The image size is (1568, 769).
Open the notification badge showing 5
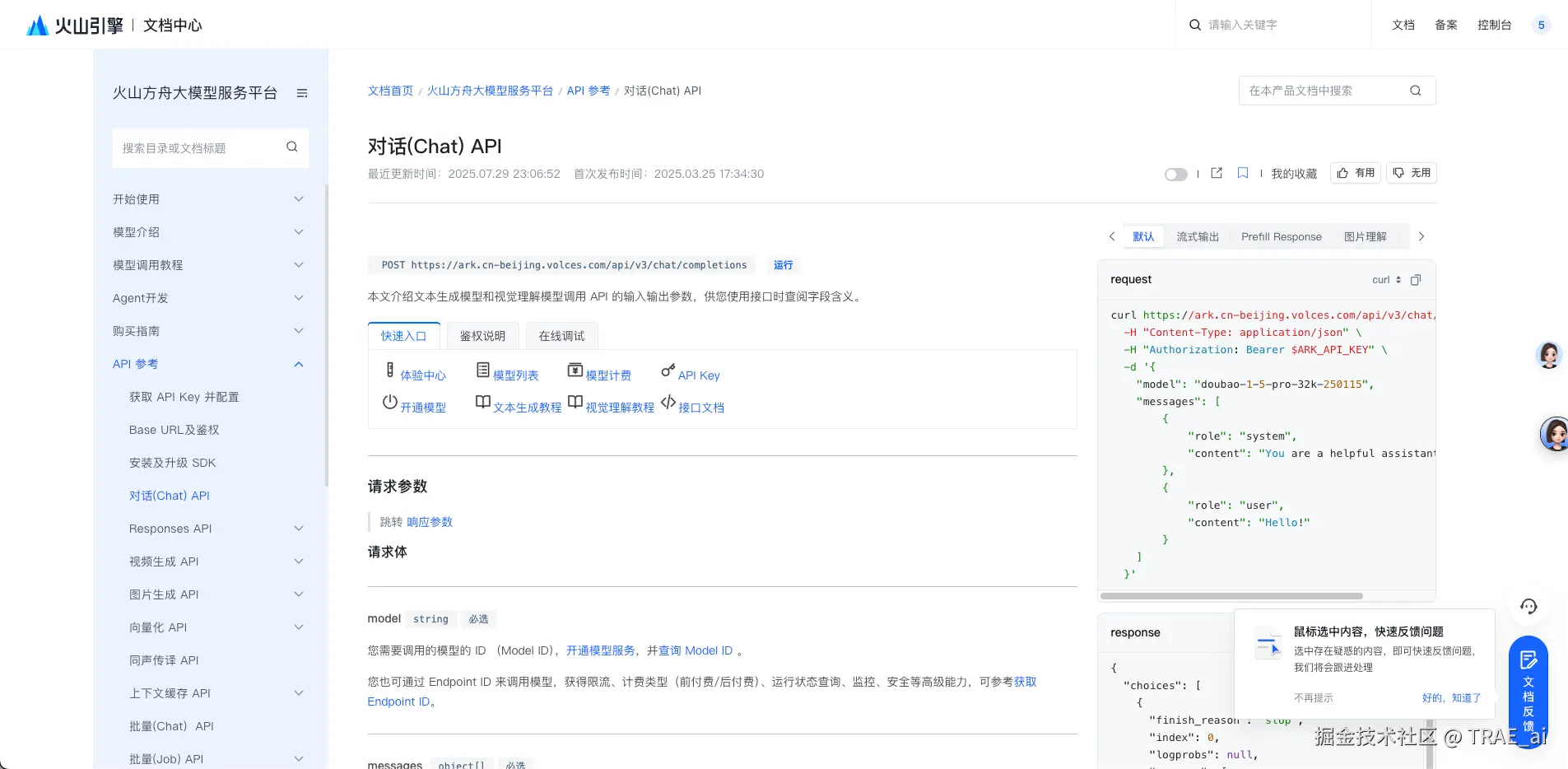tap(1541, 25)
